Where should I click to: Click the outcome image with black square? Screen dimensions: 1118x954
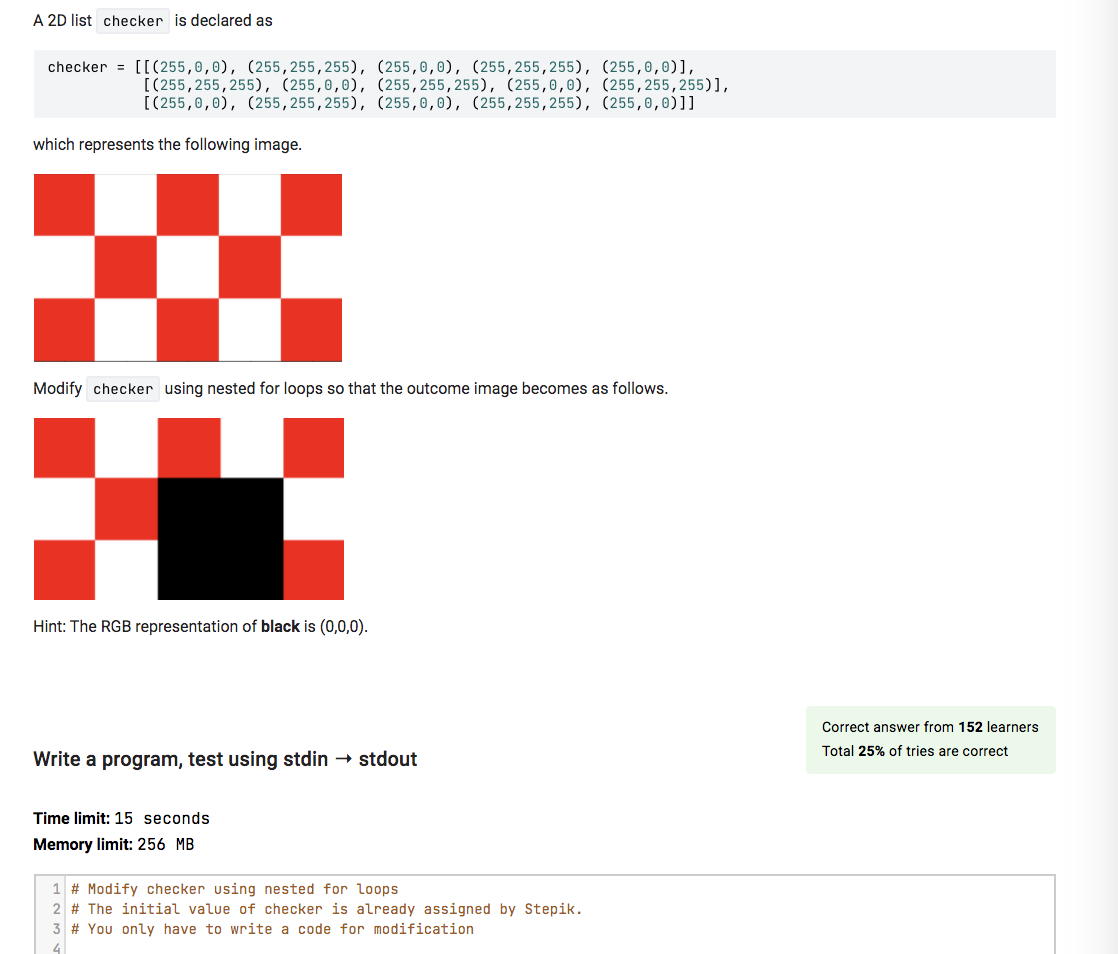(188, 510)
